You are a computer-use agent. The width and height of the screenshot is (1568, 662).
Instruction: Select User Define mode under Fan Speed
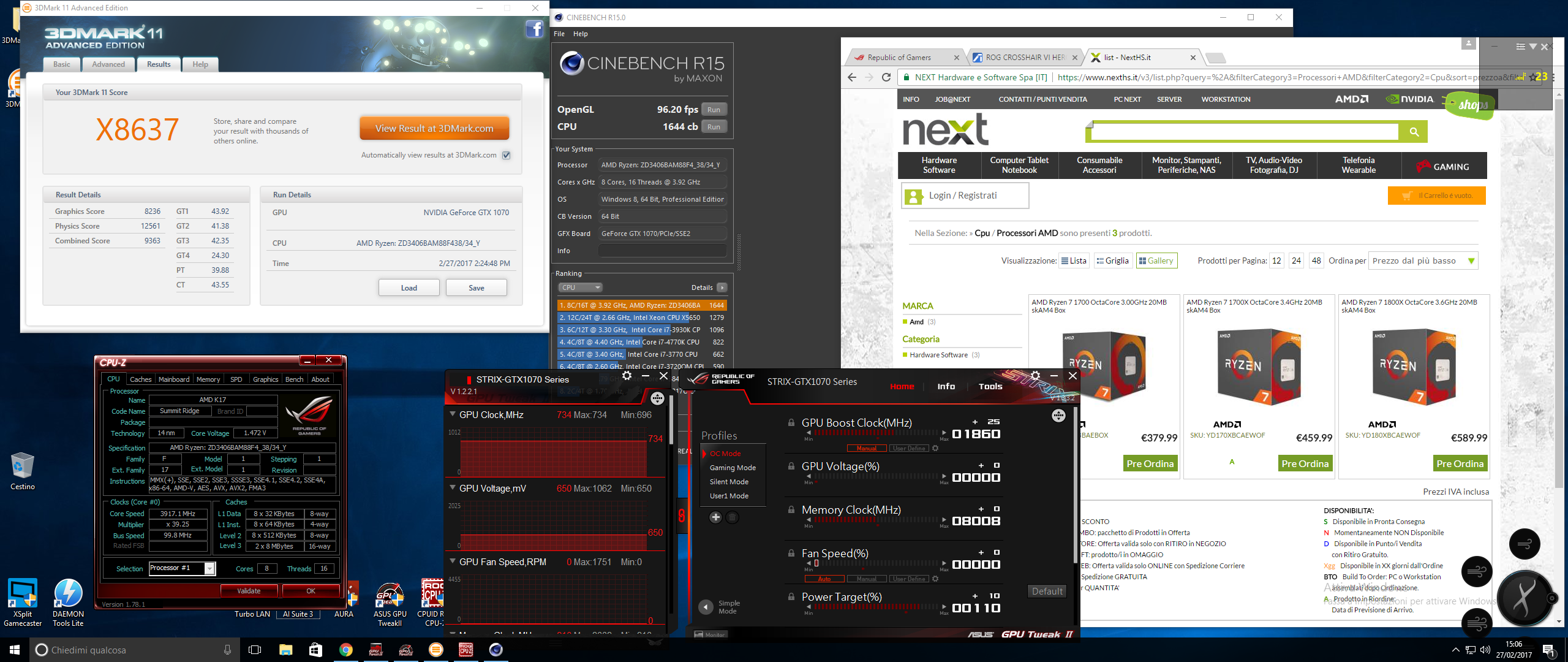click(x=909, y=579)
